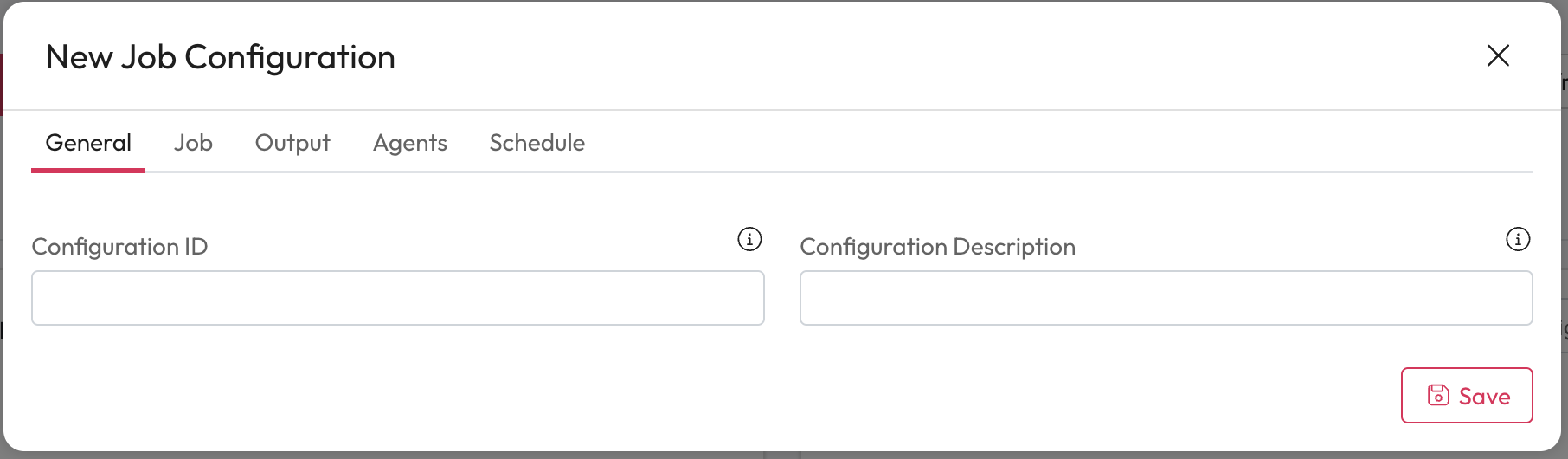Focus the Configuration ID text field
Screen dimensions: 1568x459
tap(398, 298)
